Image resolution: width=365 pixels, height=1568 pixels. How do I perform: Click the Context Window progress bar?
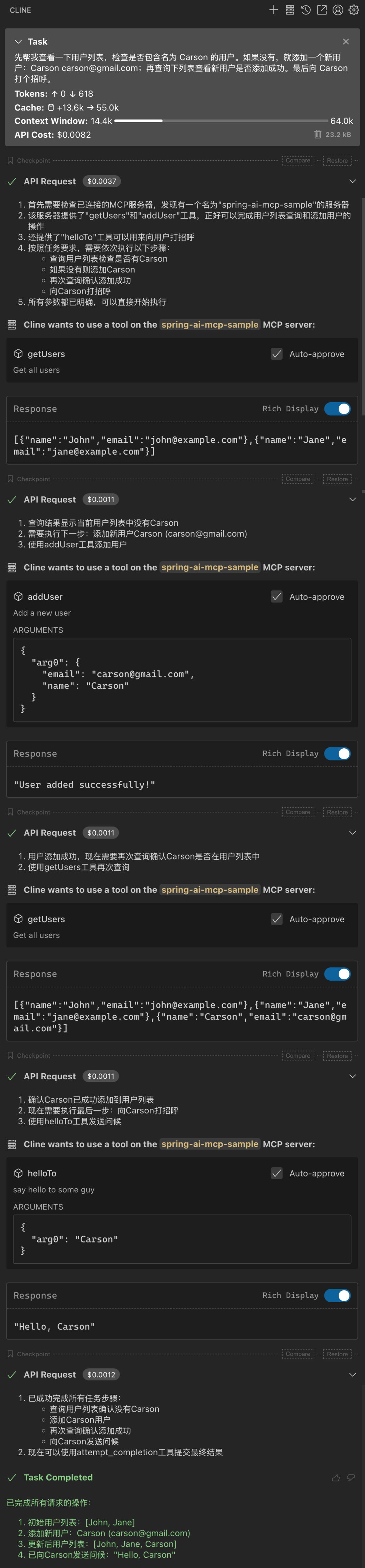(221, 121)
